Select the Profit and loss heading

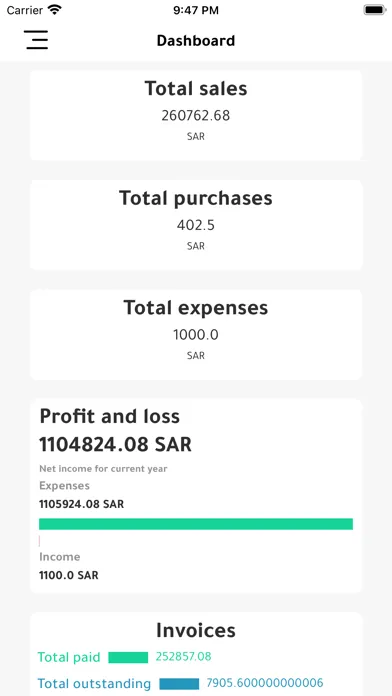click(110, 416)
